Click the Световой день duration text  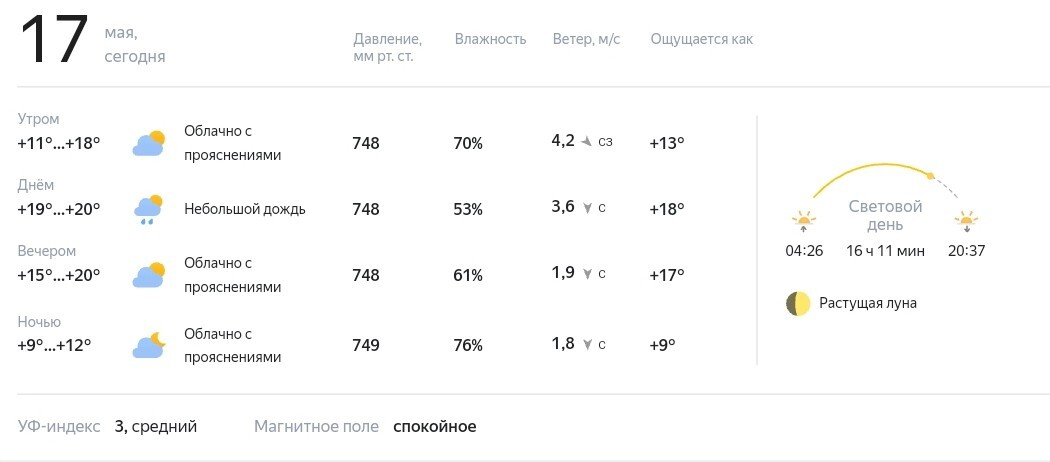pos(885,251)
